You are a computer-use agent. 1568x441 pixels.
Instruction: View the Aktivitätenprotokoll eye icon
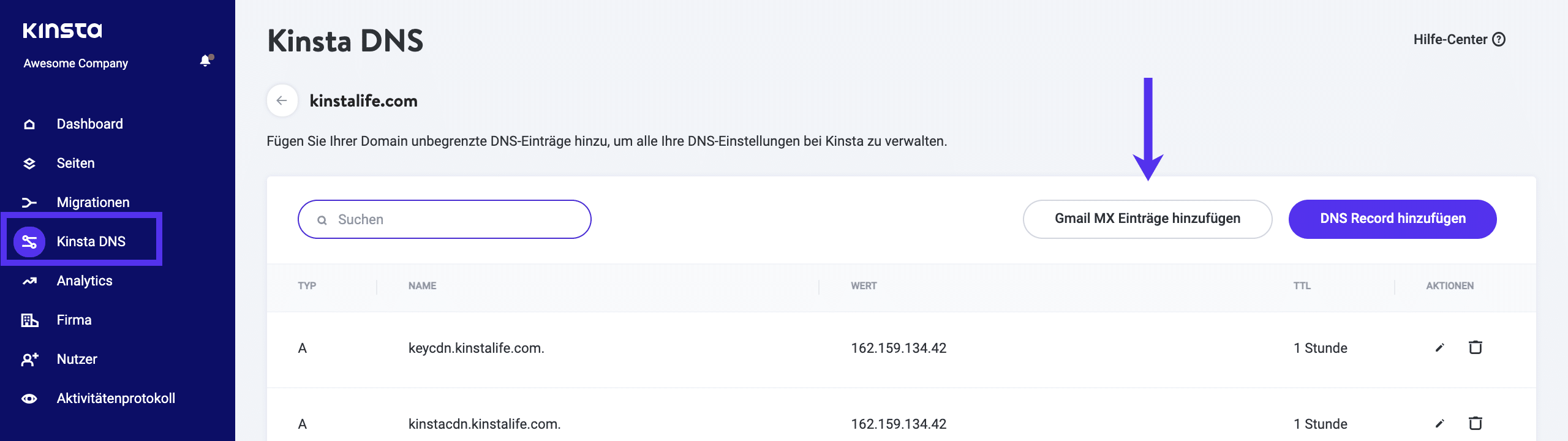[x=29, y=398]
